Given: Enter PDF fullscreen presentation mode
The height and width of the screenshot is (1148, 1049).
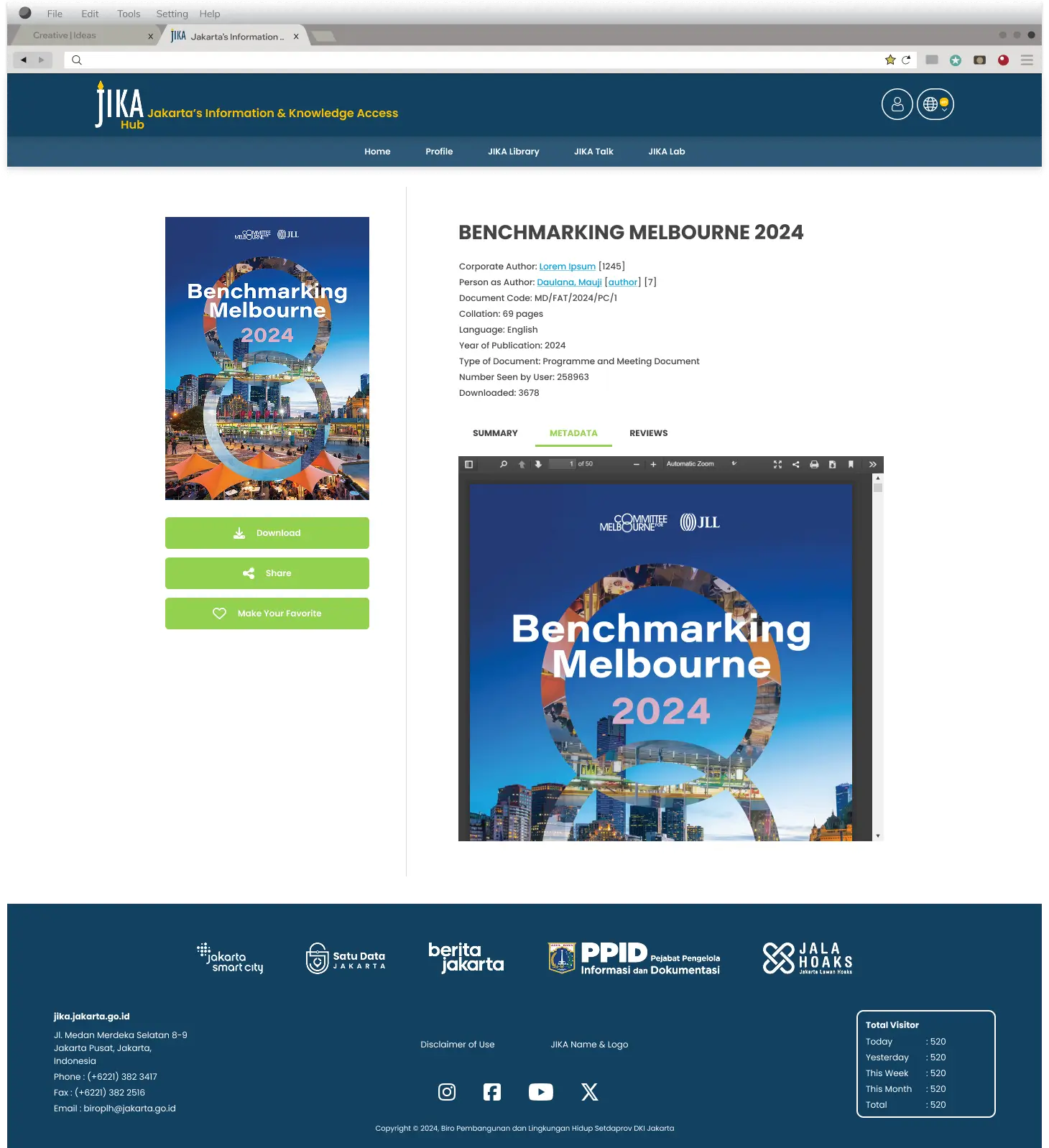Looking at the screenshot, I should point(777,464).
